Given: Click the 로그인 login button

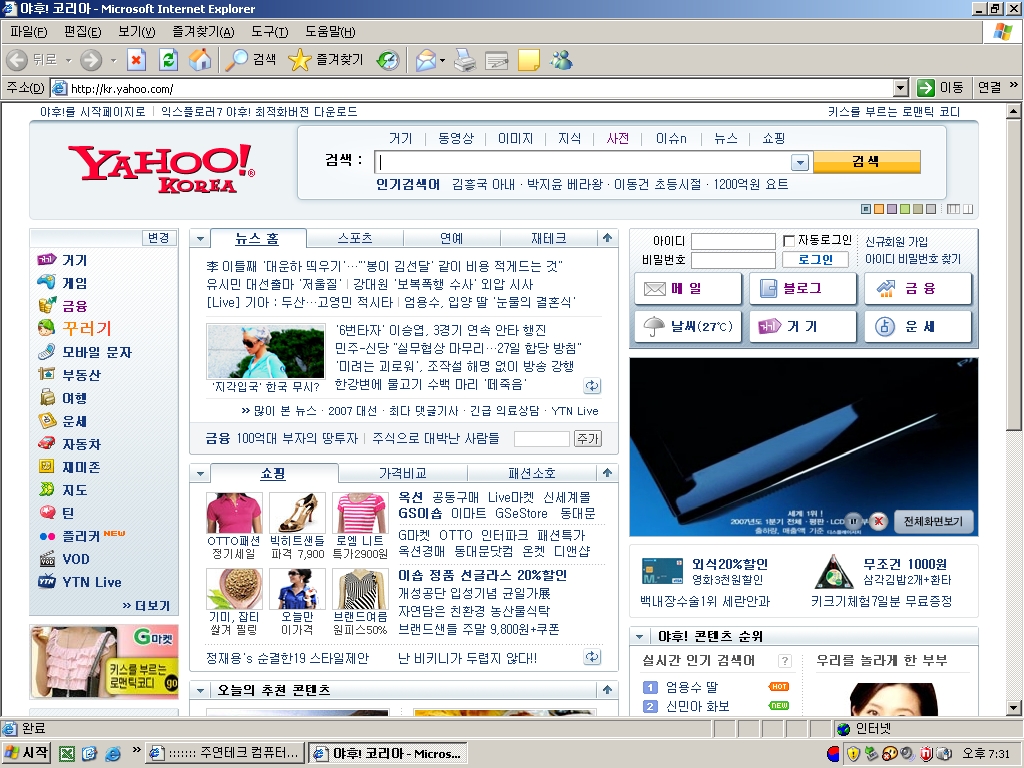Looking at the screenshot, I should pos(816,259).
